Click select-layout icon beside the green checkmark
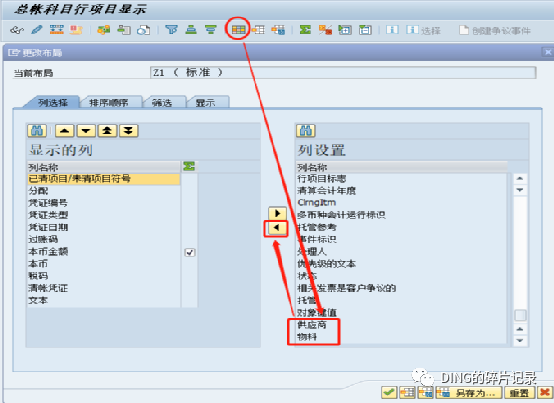The height and width of the screenshot is (403, 554). click(407, 392)
